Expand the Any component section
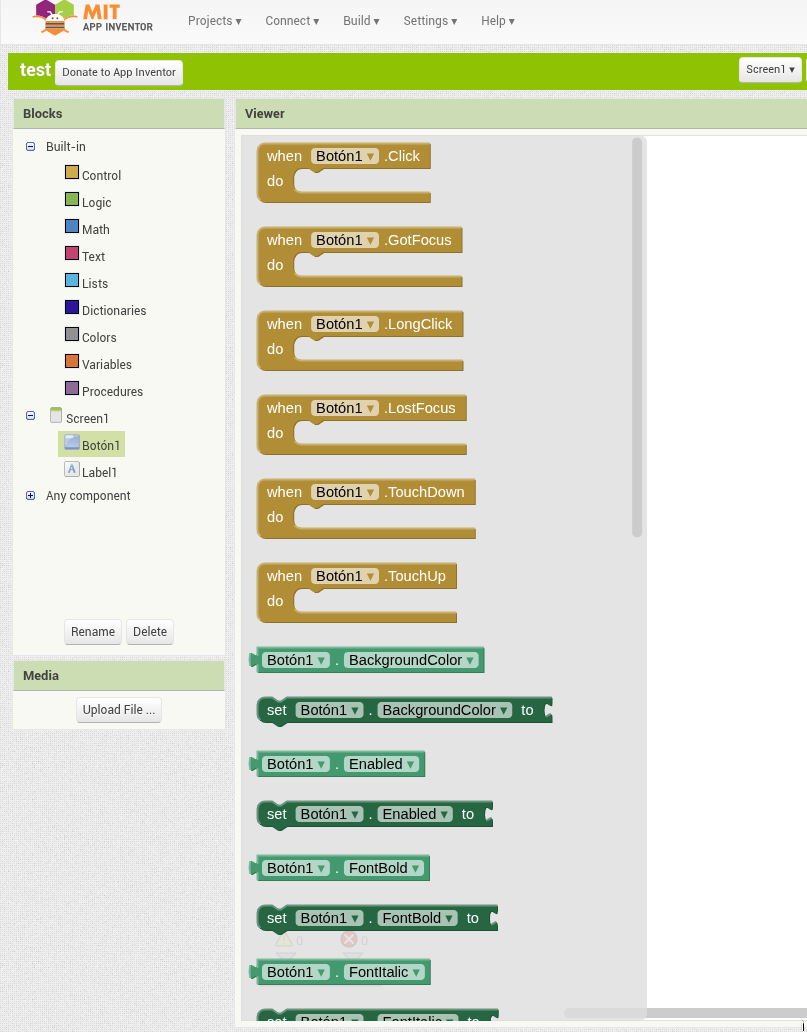The height and width of the screenshot is (1032, 807). 30,495
